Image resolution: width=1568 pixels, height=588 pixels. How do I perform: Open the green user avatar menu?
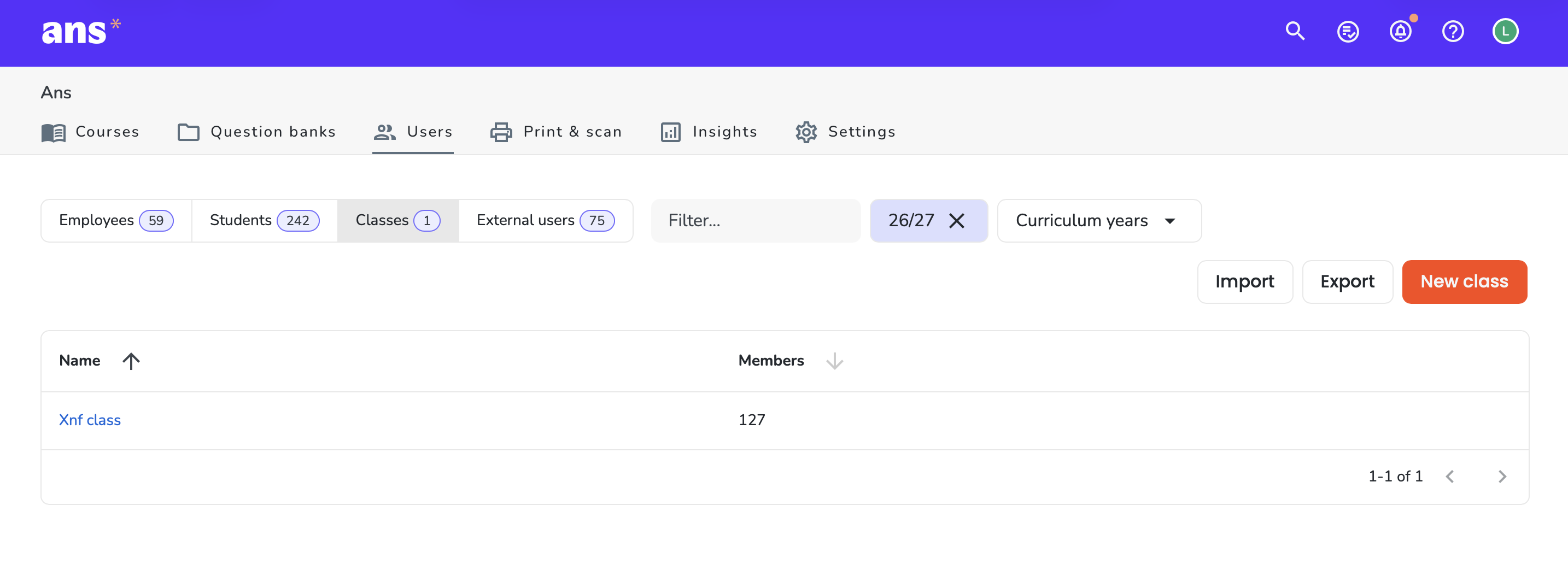(x=1505, y=31)
